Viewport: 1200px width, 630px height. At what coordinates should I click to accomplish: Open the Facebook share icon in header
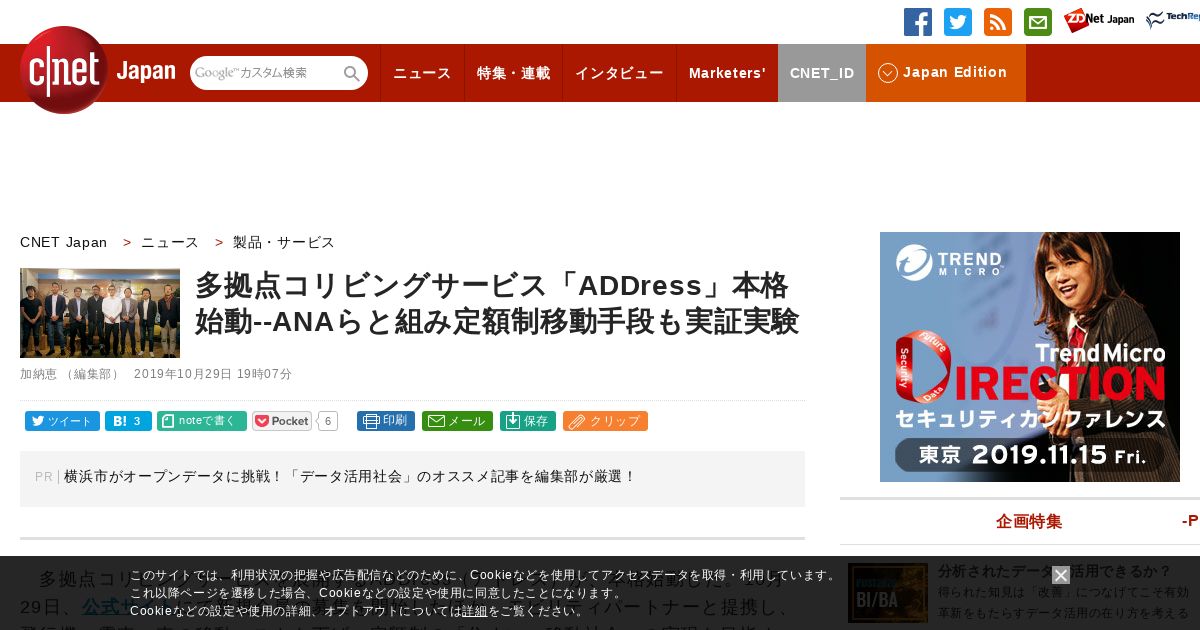pos(918,22)
